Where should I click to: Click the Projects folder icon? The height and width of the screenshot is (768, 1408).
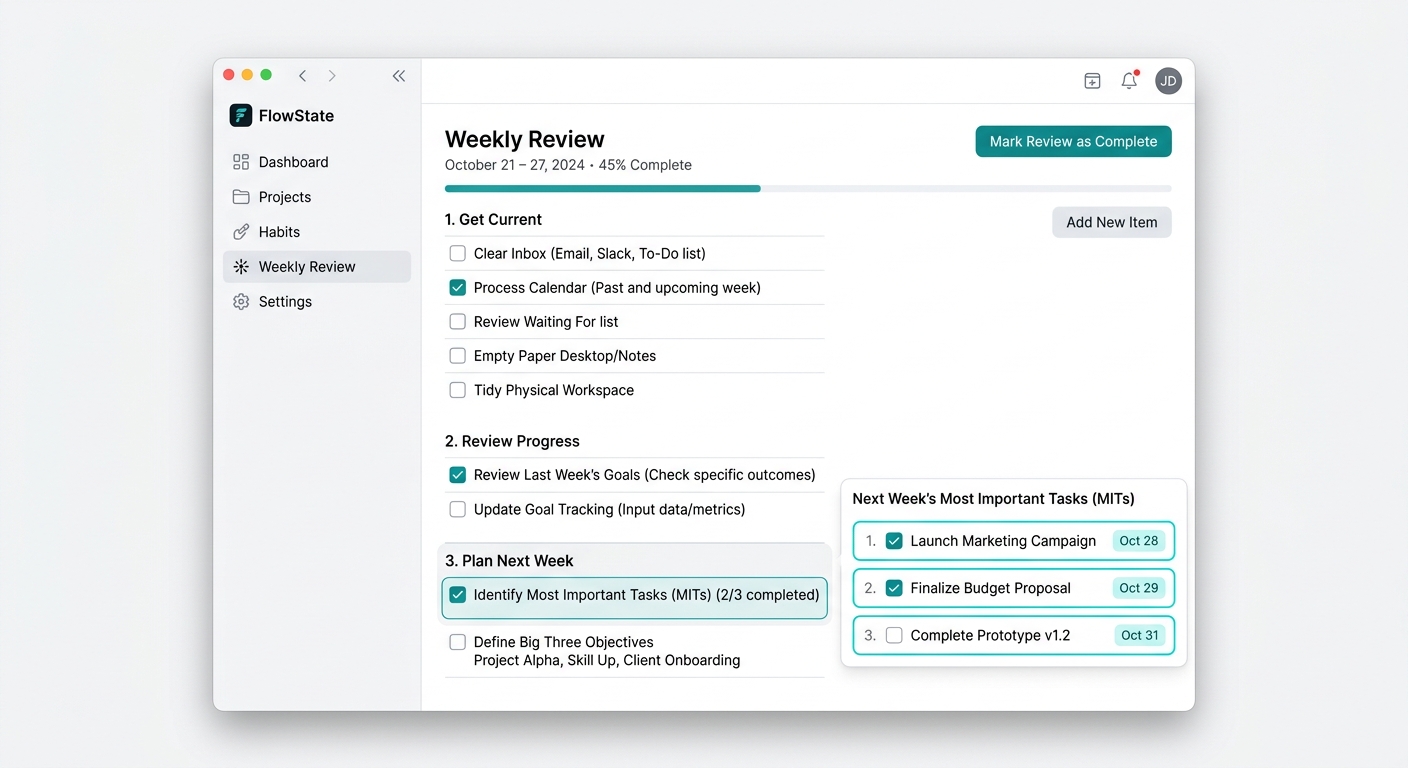[x=241, y=197]
